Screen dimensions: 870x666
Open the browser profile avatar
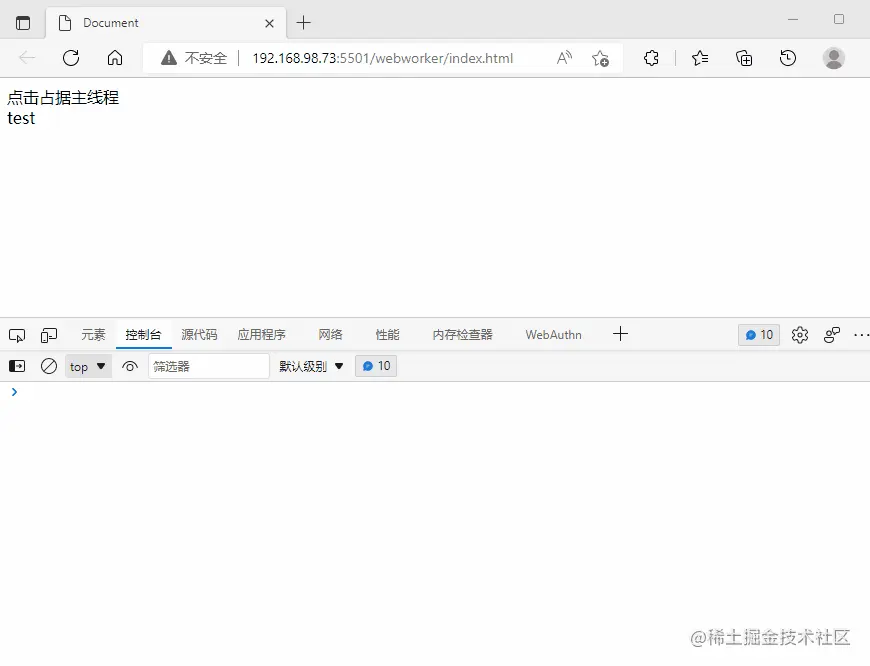(x=834, y=58)
